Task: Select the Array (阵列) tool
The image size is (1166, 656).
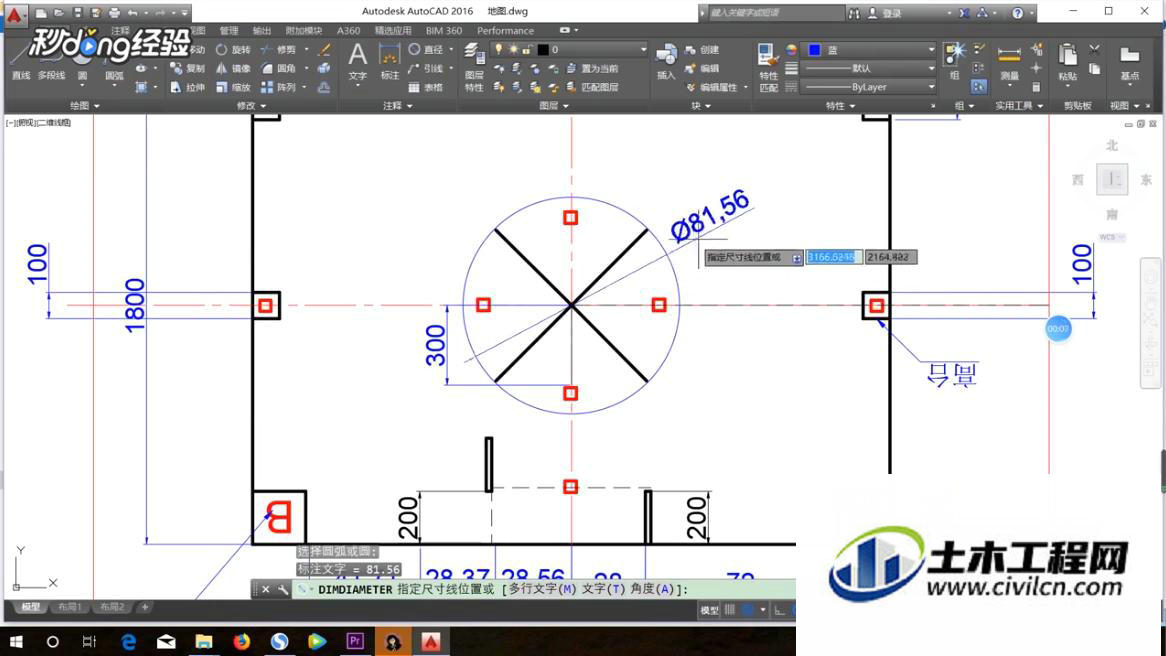Action: (x=278, y=87)
